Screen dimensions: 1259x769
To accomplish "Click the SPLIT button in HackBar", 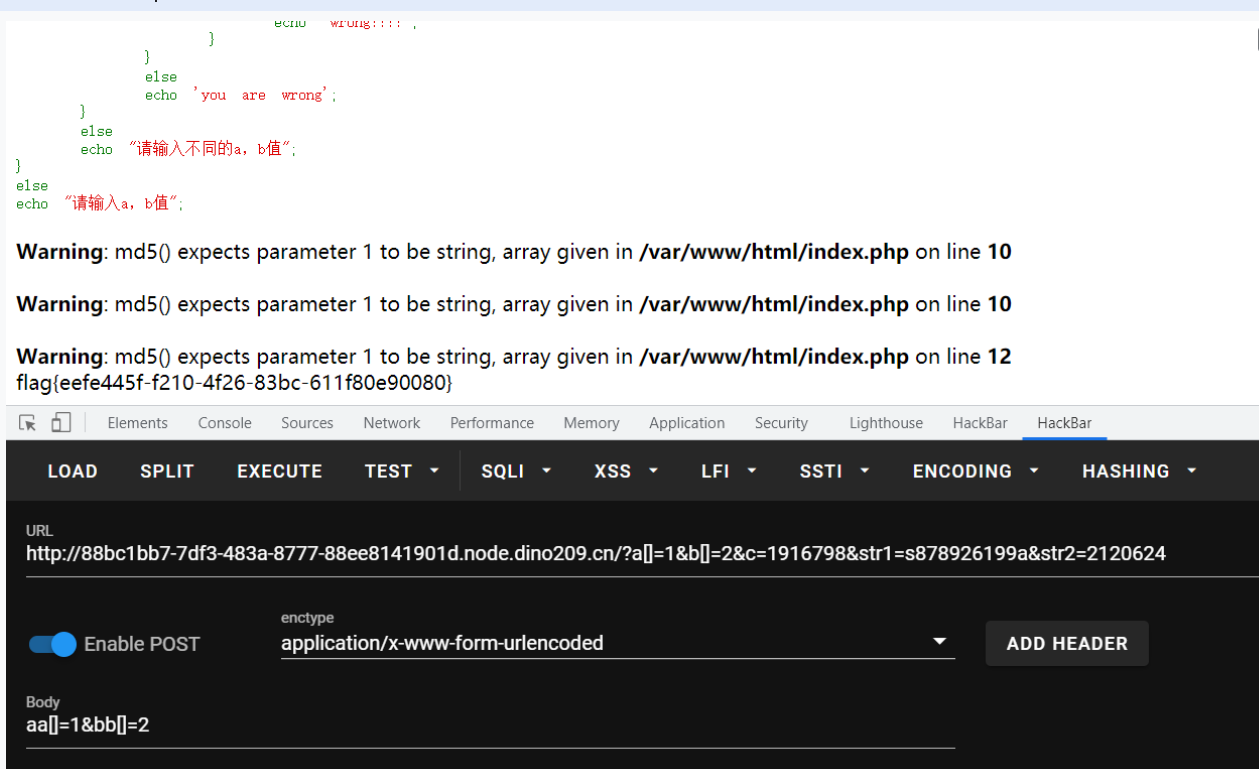I will [x=167, y=471].
